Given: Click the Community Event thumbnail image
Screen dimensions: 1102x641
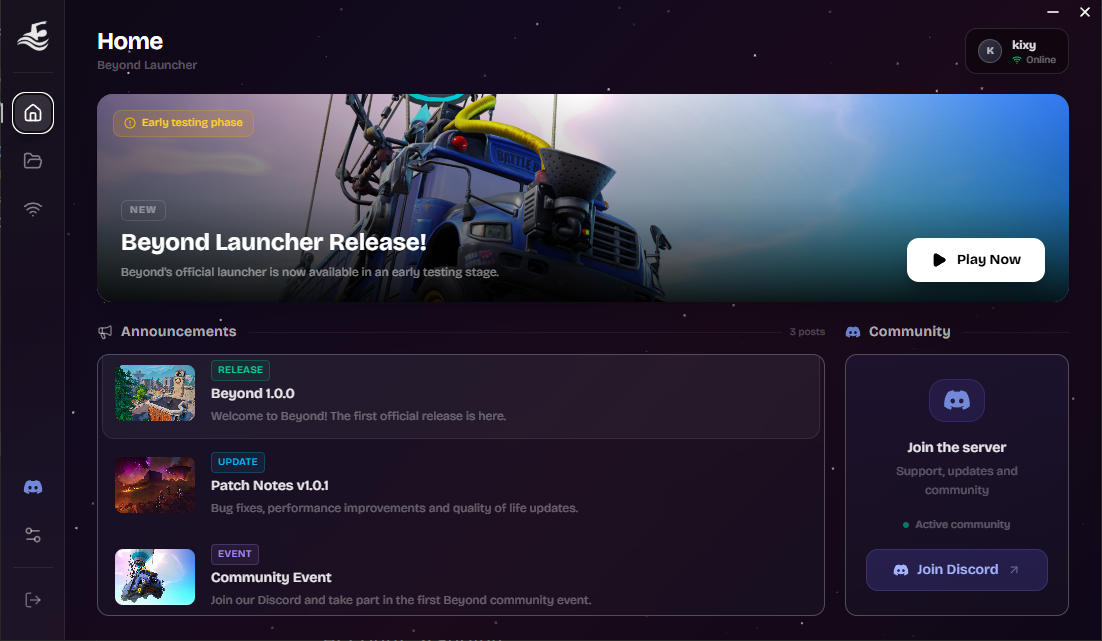Looking at the screenshot, I should (155, 577).
